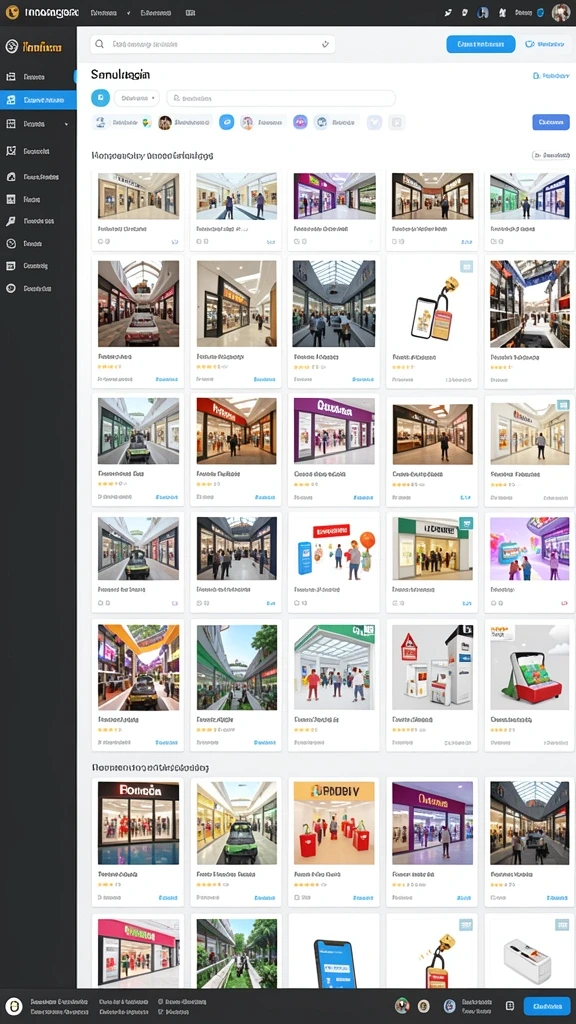Click the microphone icon in the top search bar
This screenshot has height=1024, width=576.
click(325, 44)
